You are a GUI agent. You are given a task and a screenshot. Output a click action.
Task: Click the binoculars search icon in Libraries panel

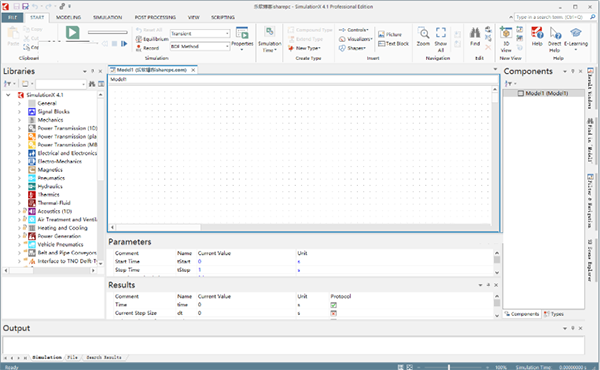point(92,83)
